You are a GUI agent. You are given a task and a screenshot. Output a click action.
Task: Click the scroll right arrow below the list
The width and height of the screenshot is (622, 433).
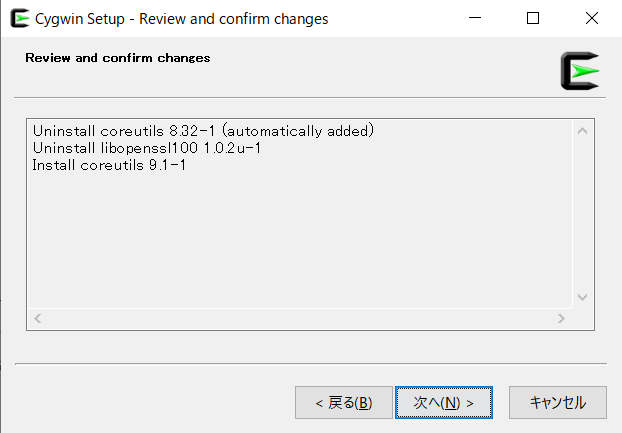(562, 318)
